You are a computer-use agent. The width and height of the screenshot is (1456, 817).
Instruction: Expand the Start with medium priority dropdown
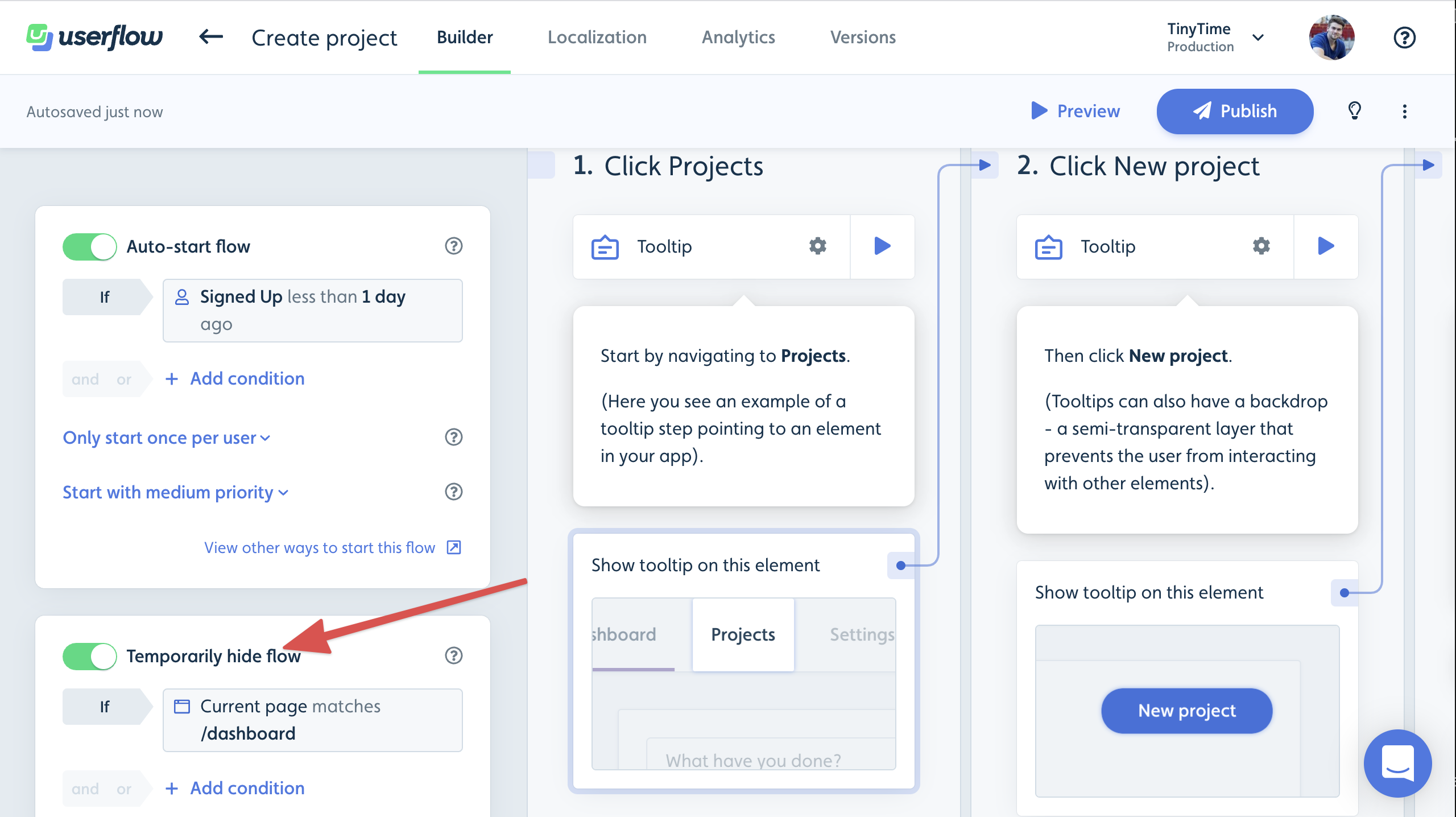point(175,492)
